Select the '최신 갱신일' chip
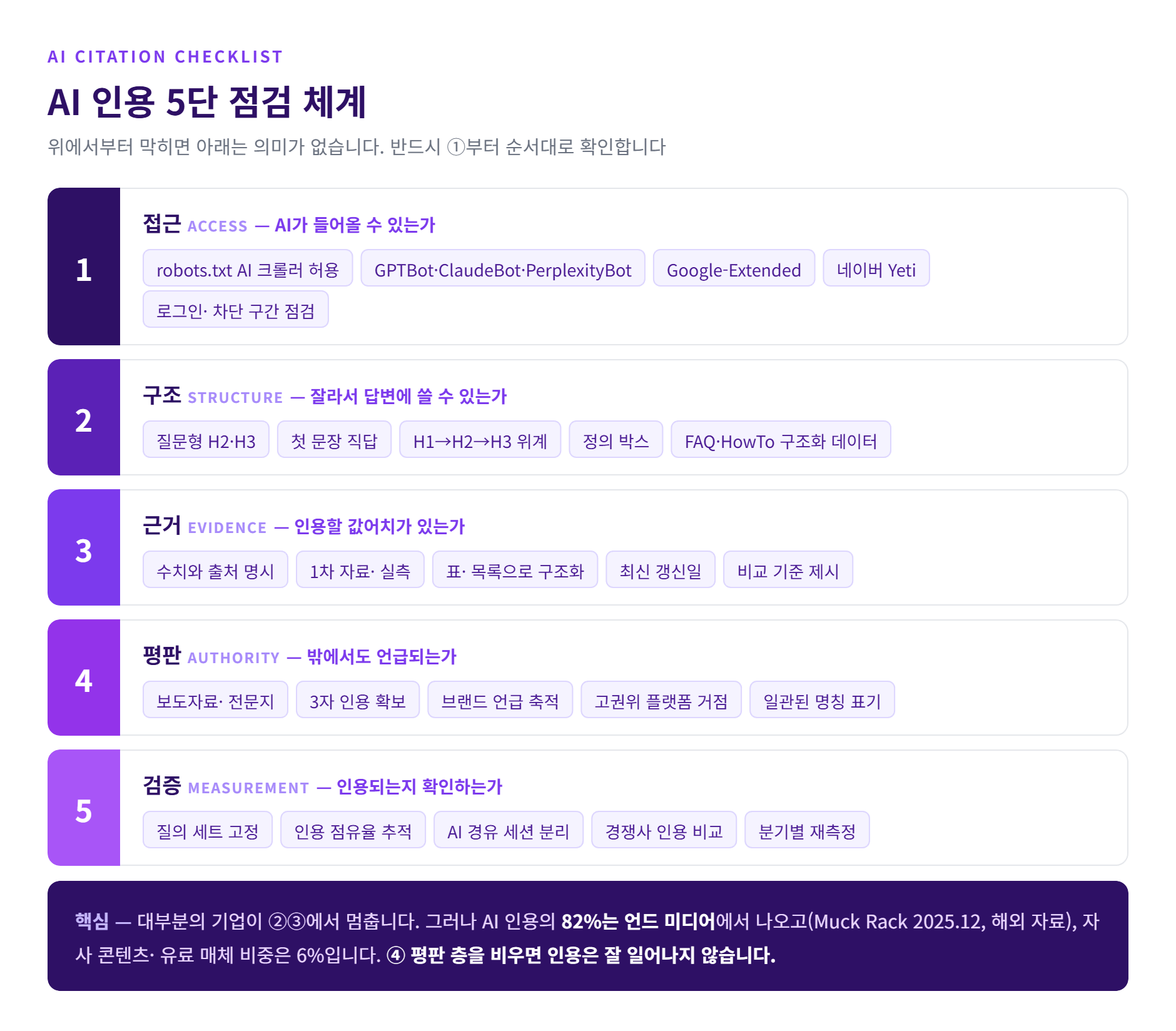The width and height of the screenshot is (1176, 1031). pos(660,569)
